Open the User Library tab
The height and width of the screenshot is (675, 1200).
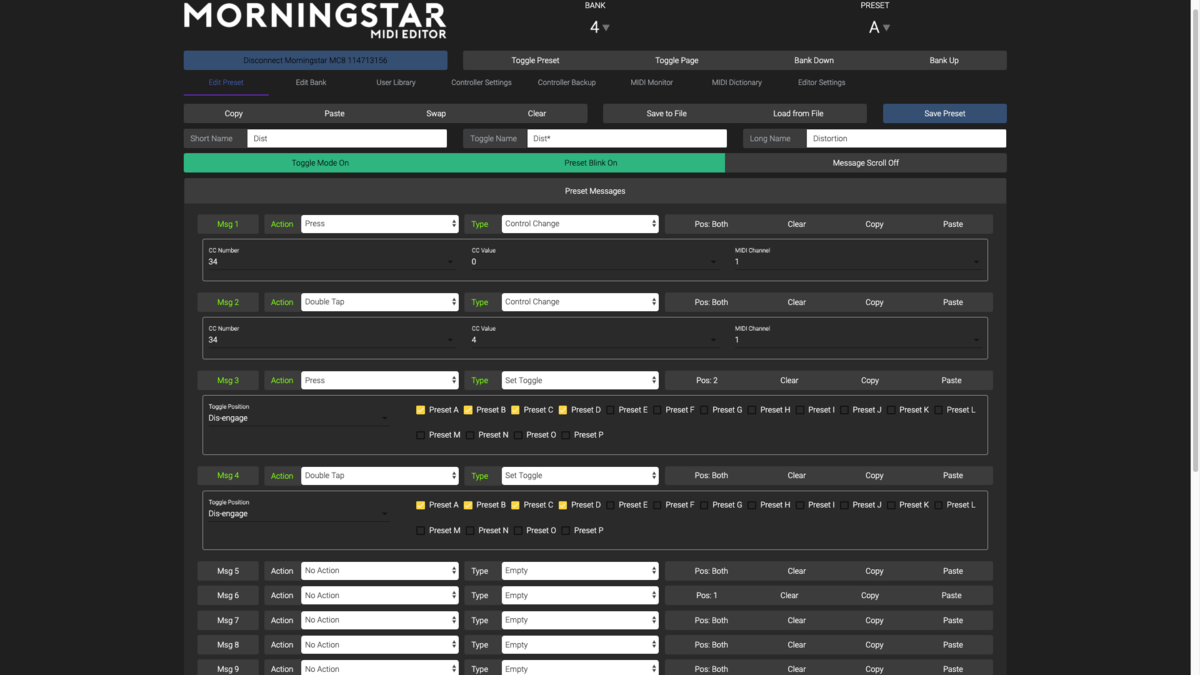(x=396, y=83)
